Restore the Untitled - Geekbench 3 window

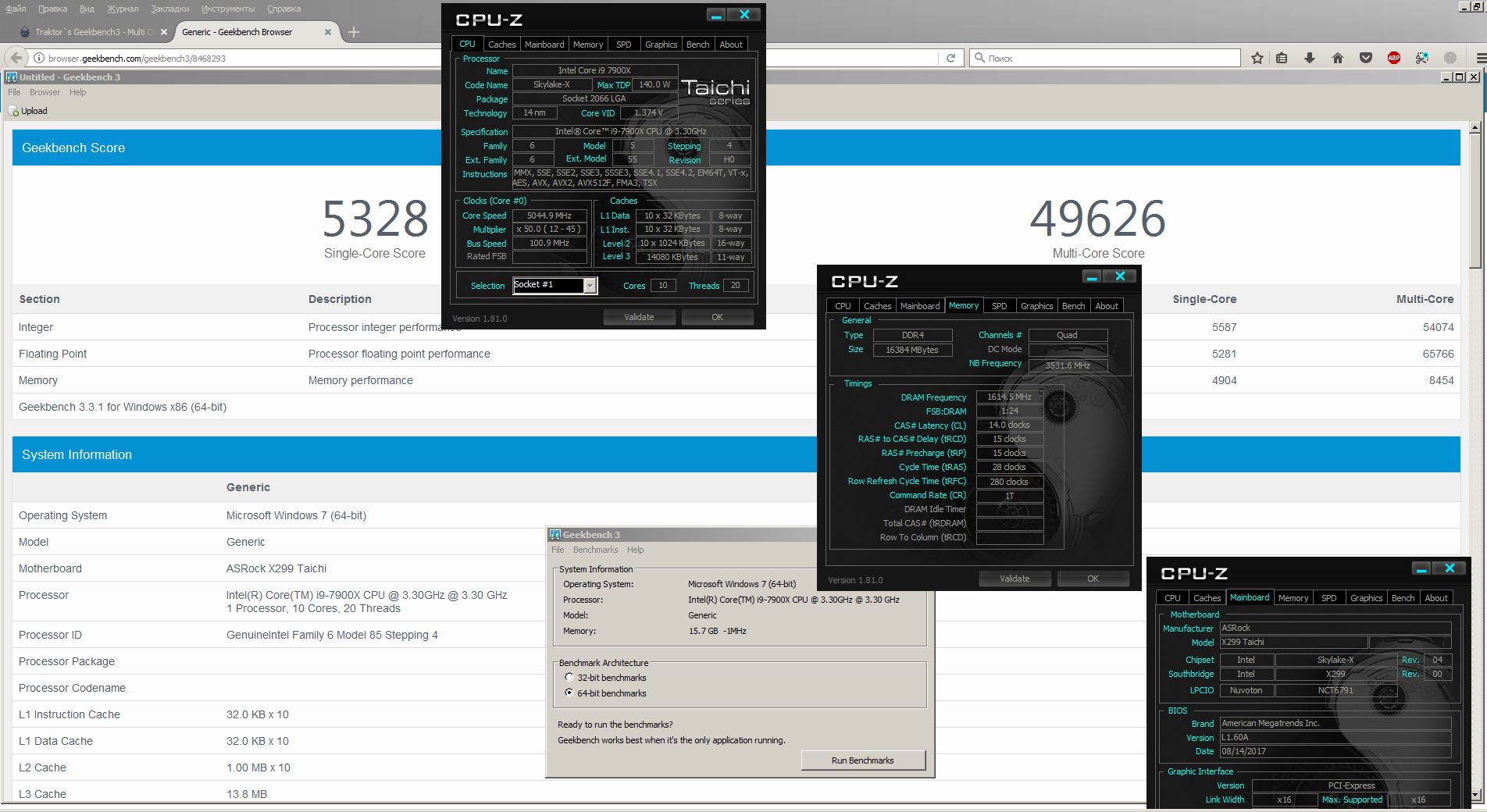tap(1459, 77)
